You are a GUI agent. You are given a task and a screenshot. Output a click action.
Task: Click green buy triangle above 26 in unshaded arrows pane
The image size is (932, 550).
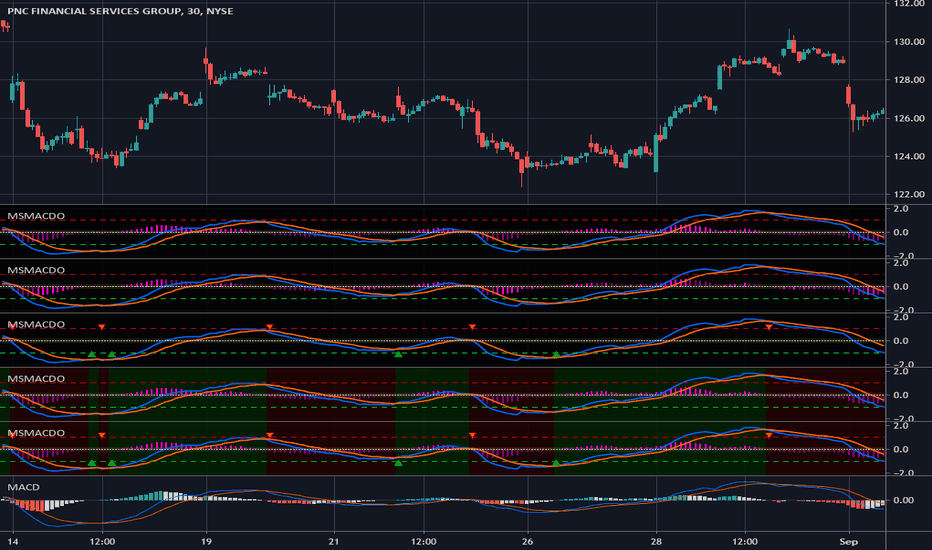coord(556,354)
